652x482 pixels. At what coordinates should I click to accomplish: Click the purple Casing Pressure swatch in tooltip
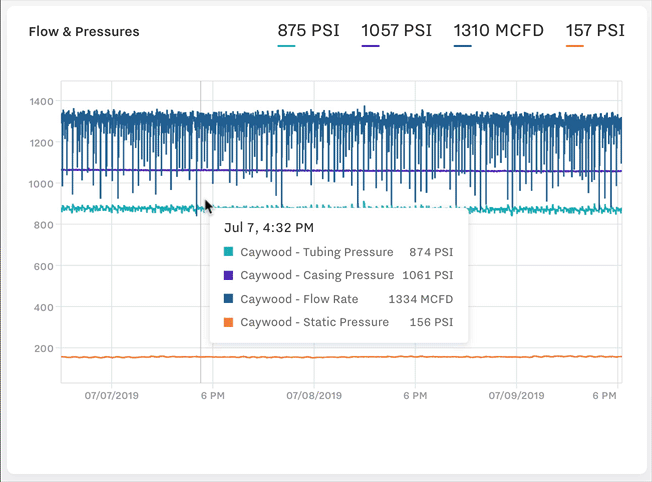coord(228,275)
